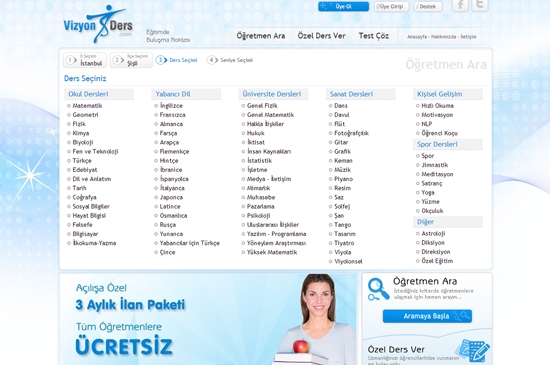Image resolution: width=550 pixels, height=365 pixels.
Task: Choose the Hukuk university course
Action: [x=255, y=133]
